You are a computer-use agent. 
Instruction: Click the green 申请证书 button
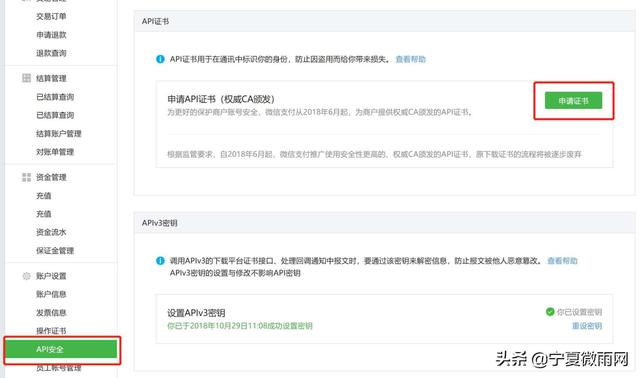[573, 100]
